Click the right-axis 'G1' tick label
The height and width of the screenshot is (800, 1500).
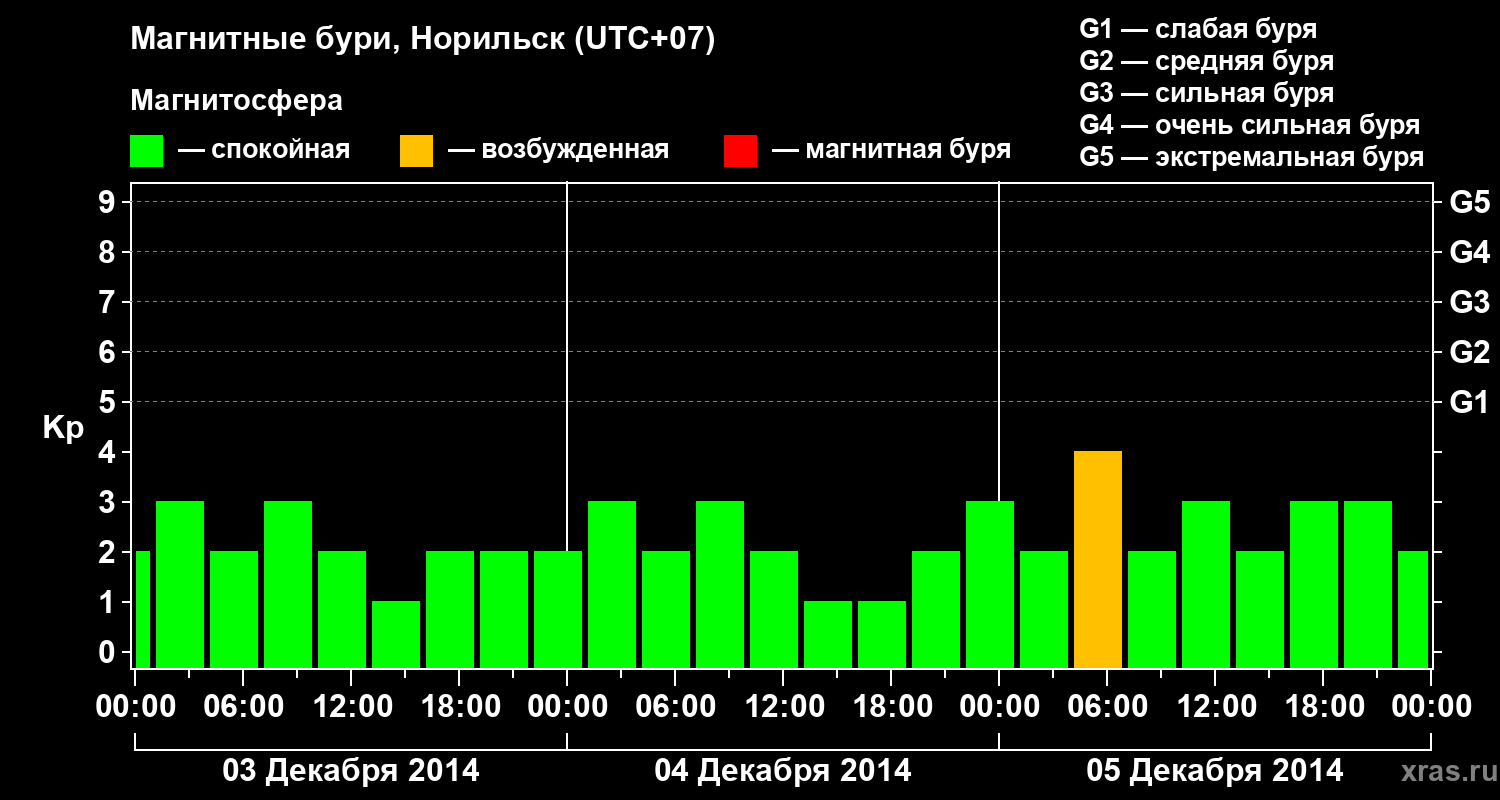pos(1470,402)
